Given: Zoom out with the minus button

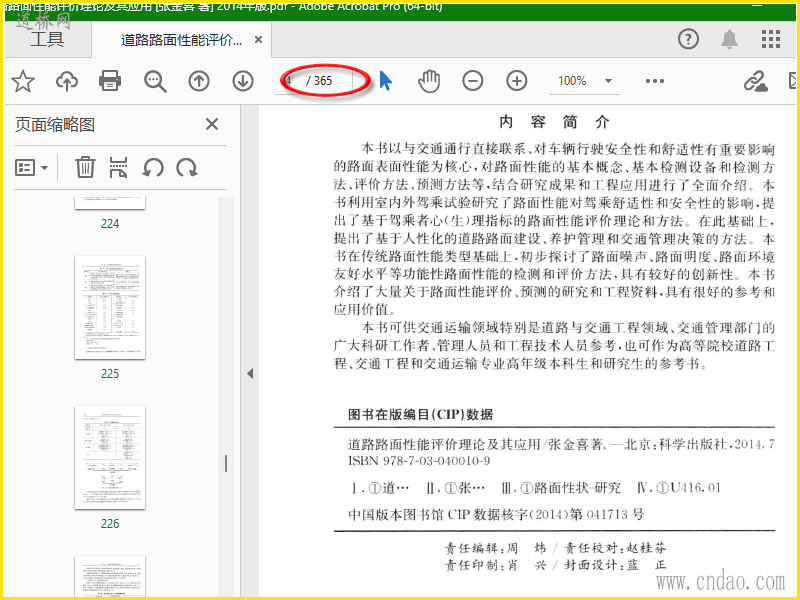Looking at the screenshot, I should 473,81.
